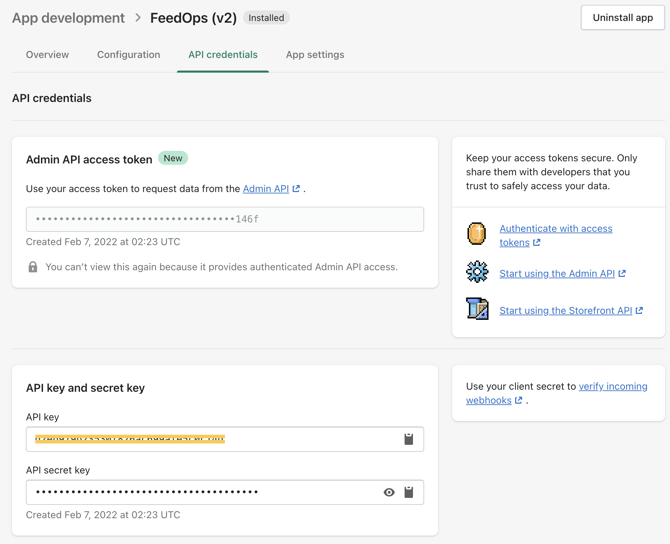The height and width of the screenshot is (544, 670).
Task: Click the Admin API access token heading
Action: tap(89, 159)
